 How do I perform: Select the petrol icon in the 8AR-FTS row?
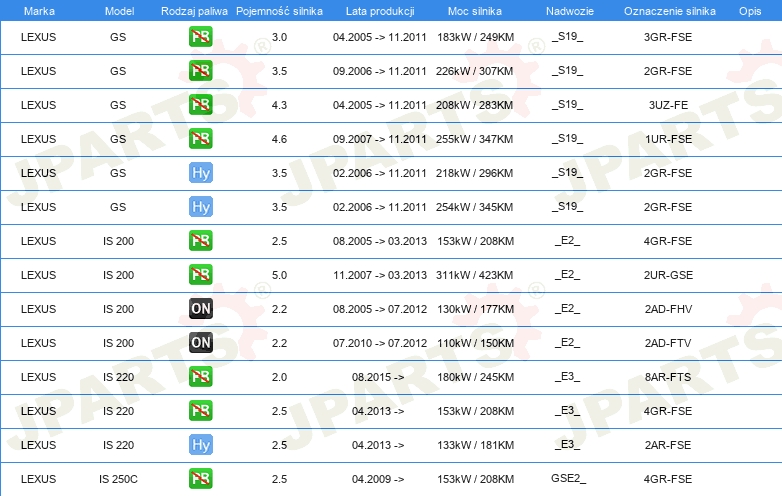pos(200,377)
